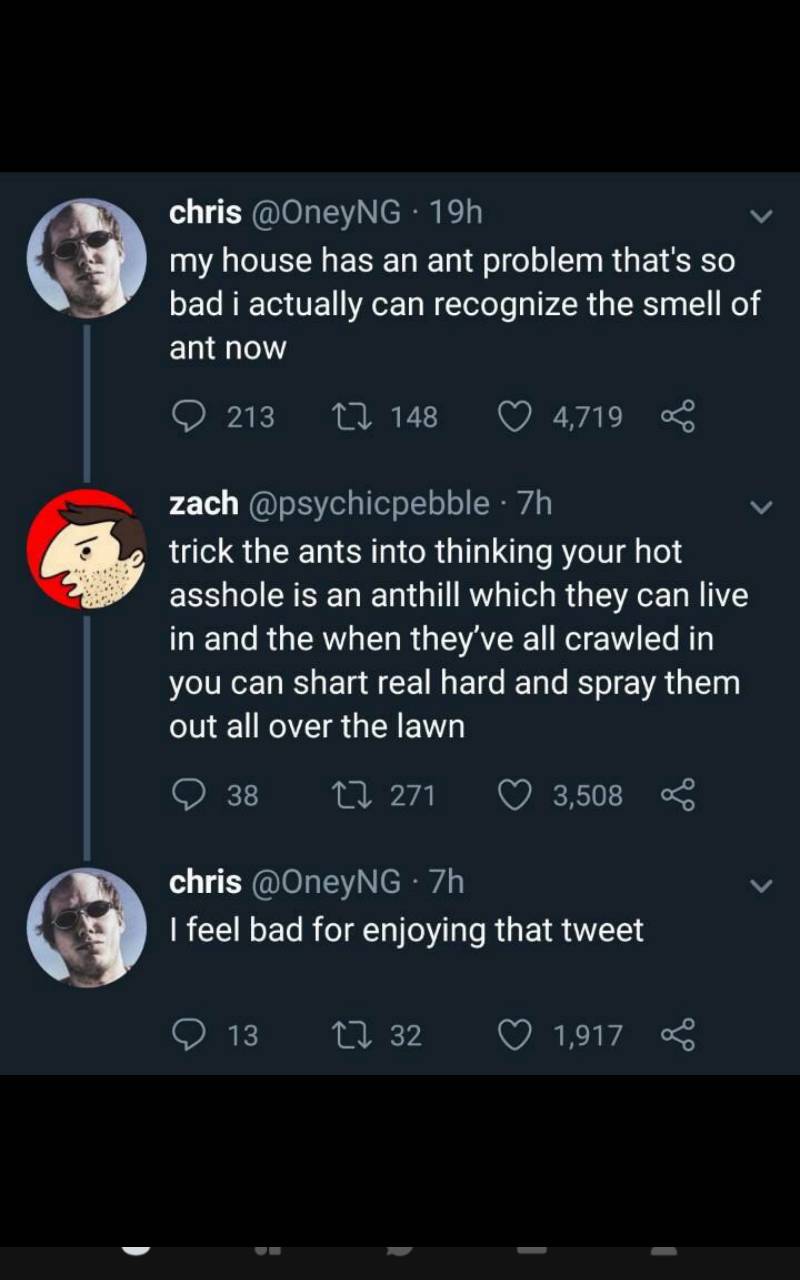Open dropdown arrow on zach's tweet
Viewport: 800px width, 1280px height.
tap(761, 508)
